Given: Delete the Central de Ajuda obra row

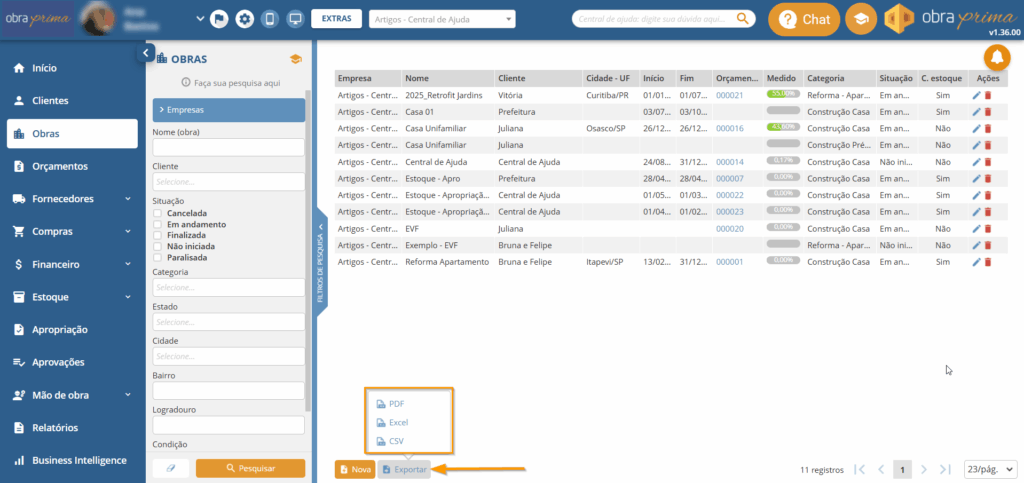Looking at the screenshot, I should coord(988,162).
